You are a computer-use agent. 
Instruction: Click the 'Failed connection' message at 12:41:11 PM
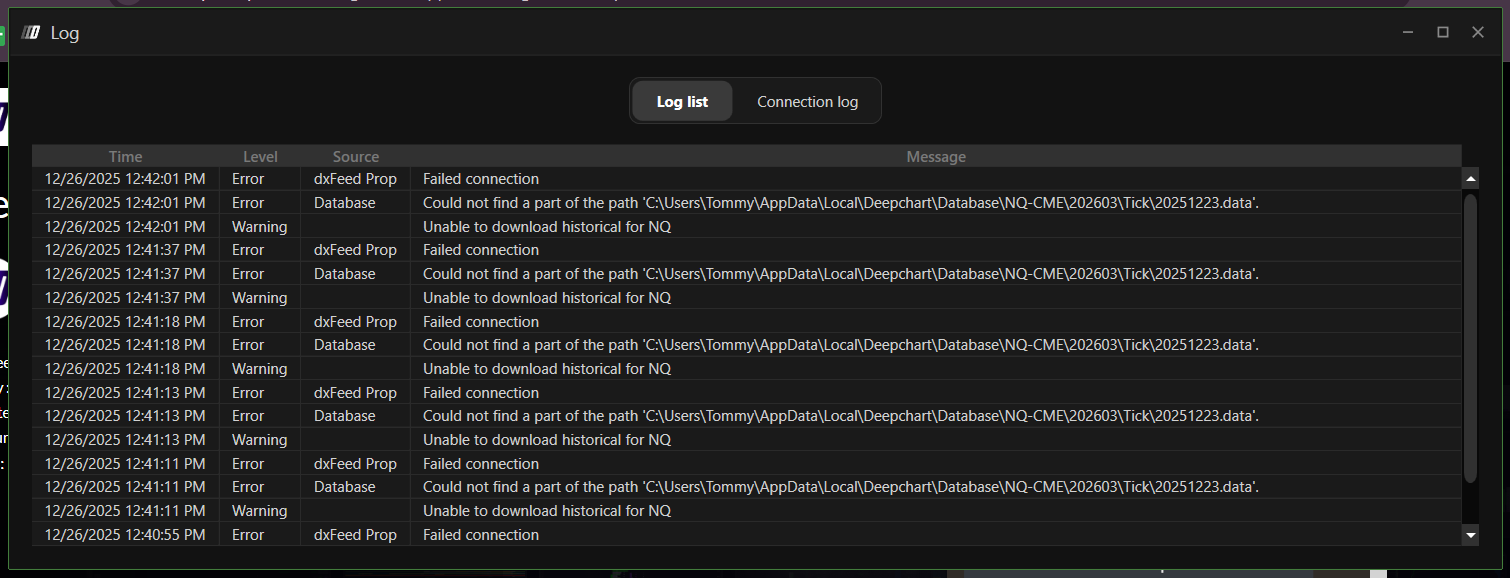(x=481, y=464)
